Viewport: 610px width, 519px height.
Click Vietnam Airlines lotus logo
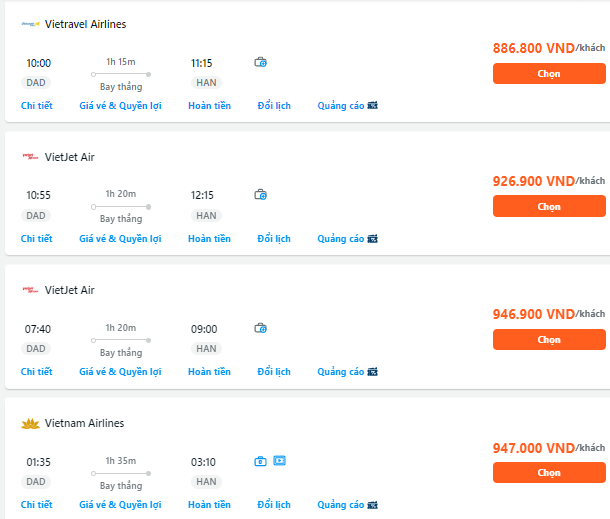click(30, 423)
